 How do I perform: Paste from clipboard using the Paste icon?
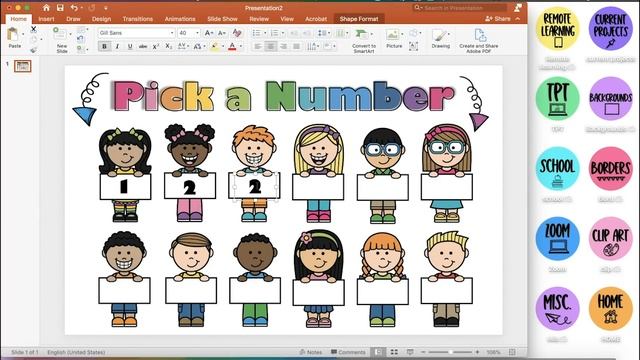pos(13,34)
